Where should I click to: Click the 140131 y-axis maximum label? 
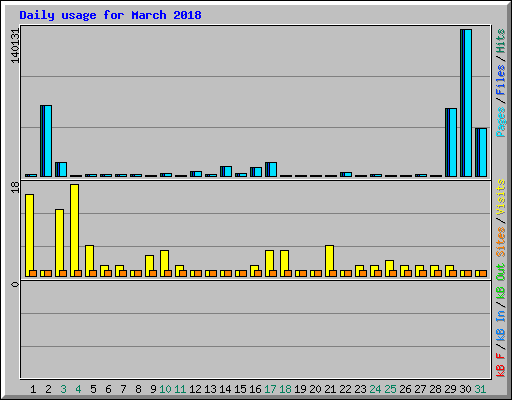(15, 45)
